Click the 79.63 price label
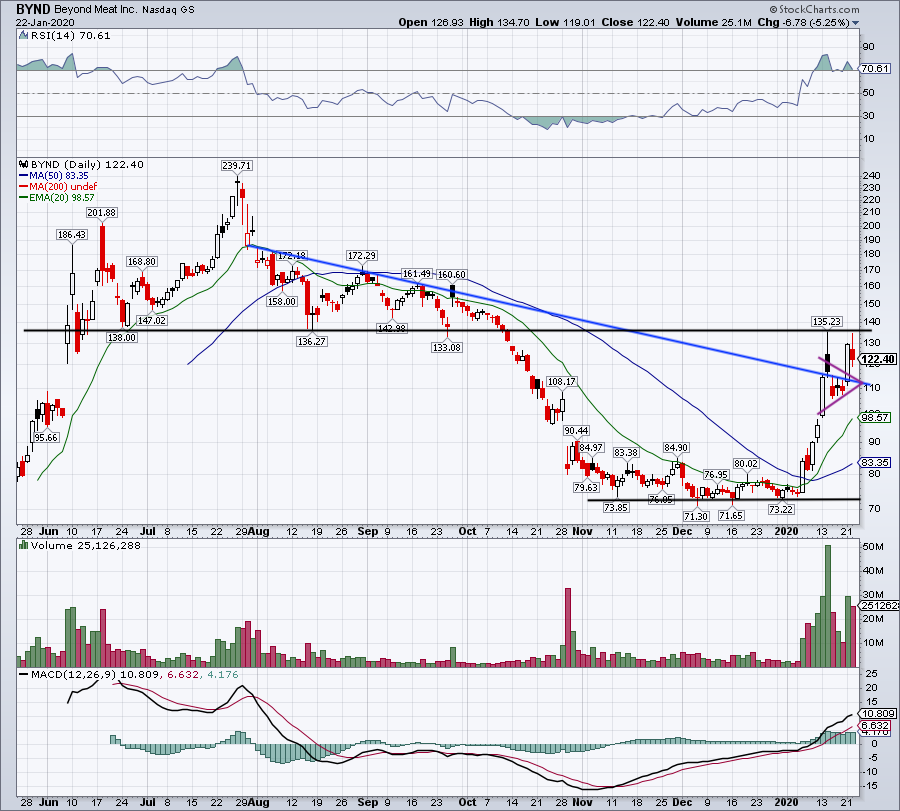This screenshot has width=900, height=811. tap(586, 487)
